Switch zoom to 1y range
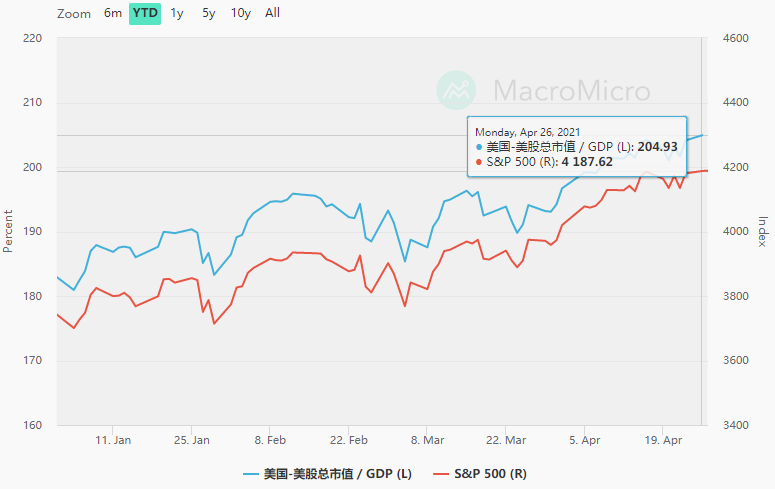The width and height of the screenshot is (775, 489). point(177,13)
